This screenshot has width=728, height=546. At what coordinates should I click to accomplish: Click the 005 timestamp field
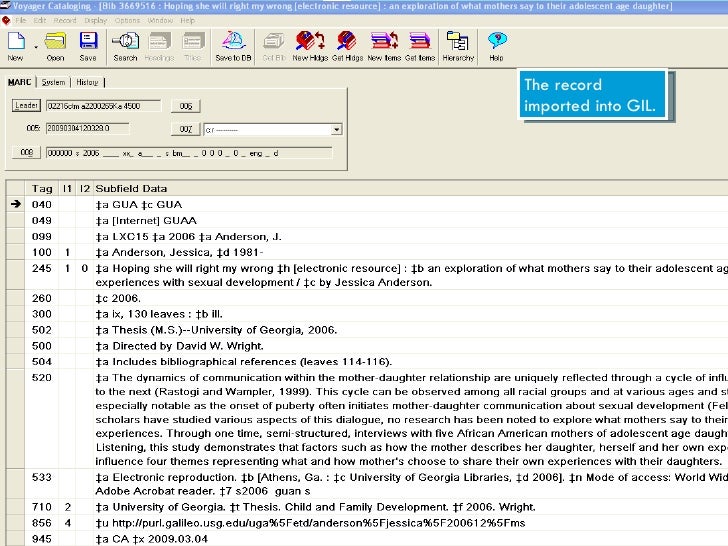click(x=87, y=128)
